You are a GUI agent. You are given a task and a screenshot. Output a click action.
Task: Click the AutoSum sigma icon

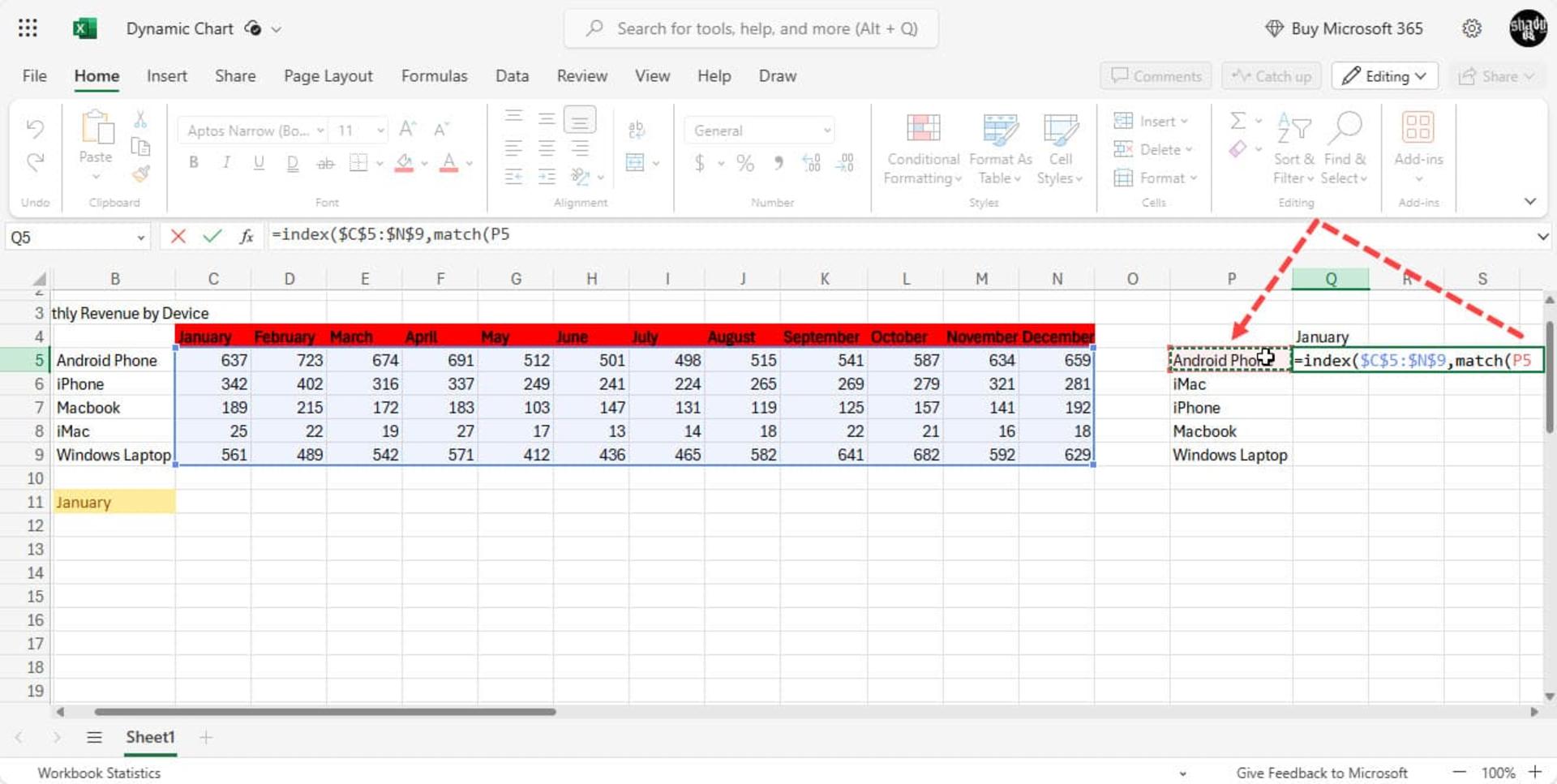pyautogui.click(x=1237, y=121)
